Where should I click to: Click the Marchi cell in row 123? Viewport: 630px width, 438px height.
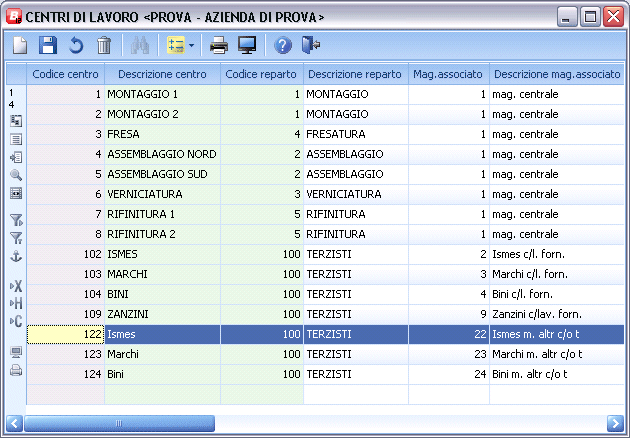(x=162, y=354)
